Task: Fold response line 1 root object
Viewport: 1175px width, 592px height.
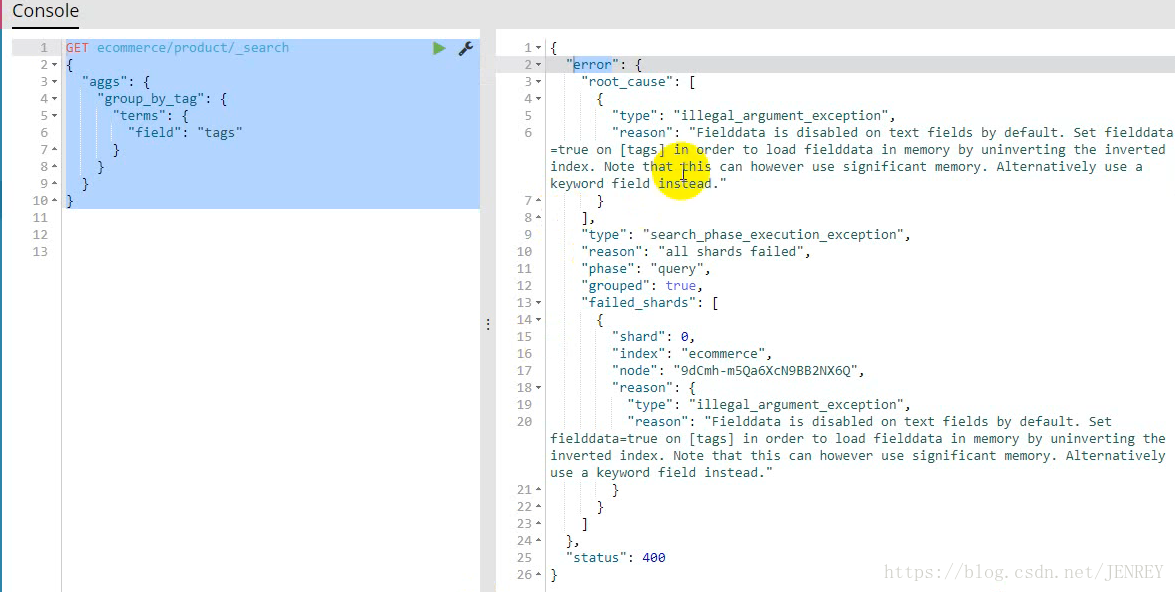Action: (x=538, y=48)
